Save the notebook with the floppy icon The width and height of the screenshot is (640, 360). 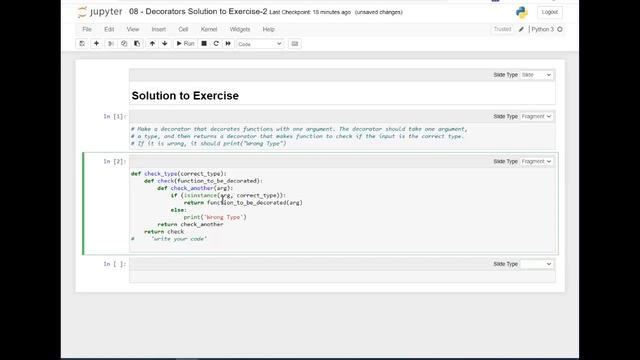(x=82, y=44)
